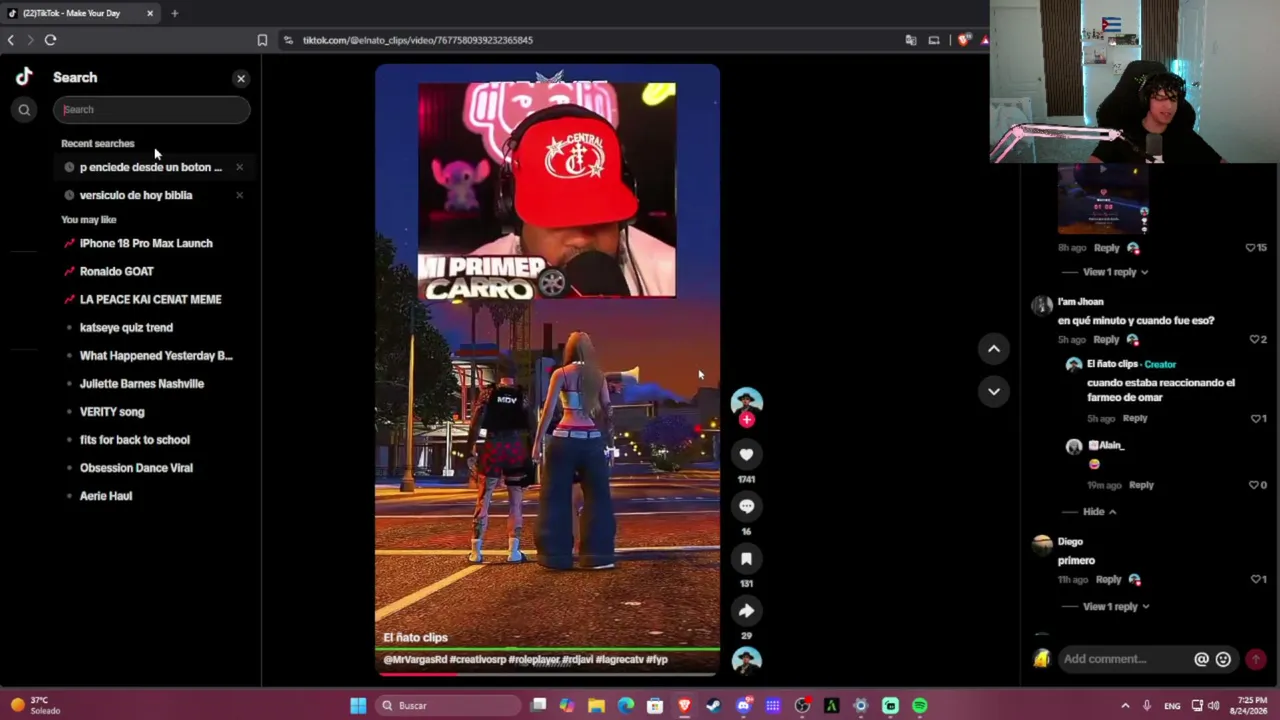This screenshot has width=1280, height=720.
Task: Open Spotify from the taskbar
Action: (x=919, y=706)
